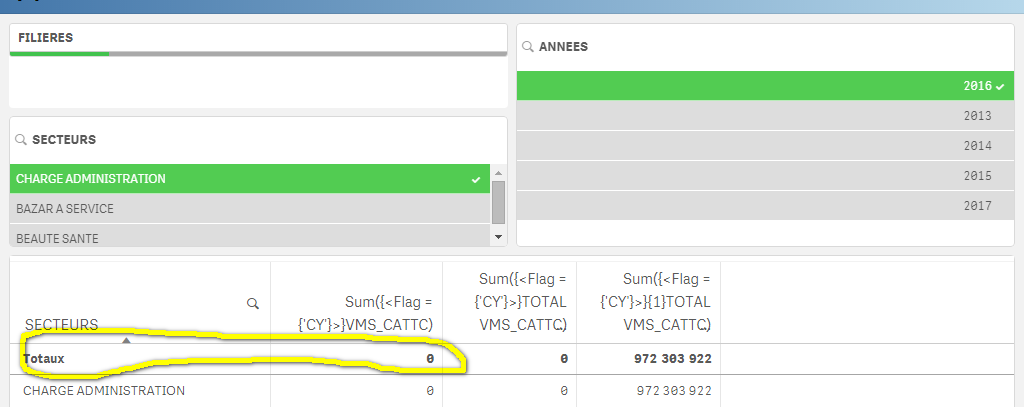Click the sort arrow under SECTEURS header

(x=127, y=340)
